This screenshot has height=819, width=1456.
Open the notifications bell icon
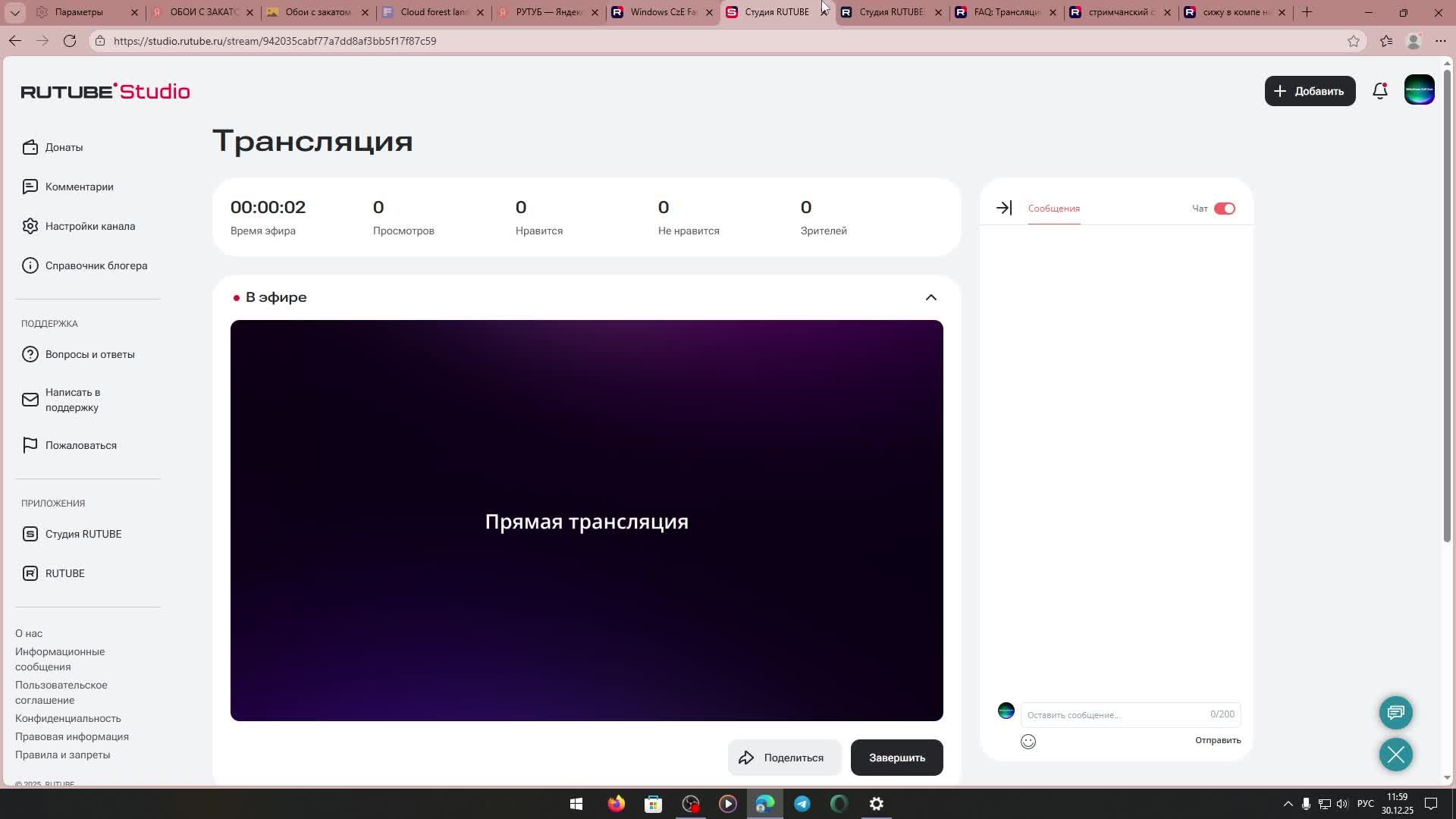[1380, 91]
